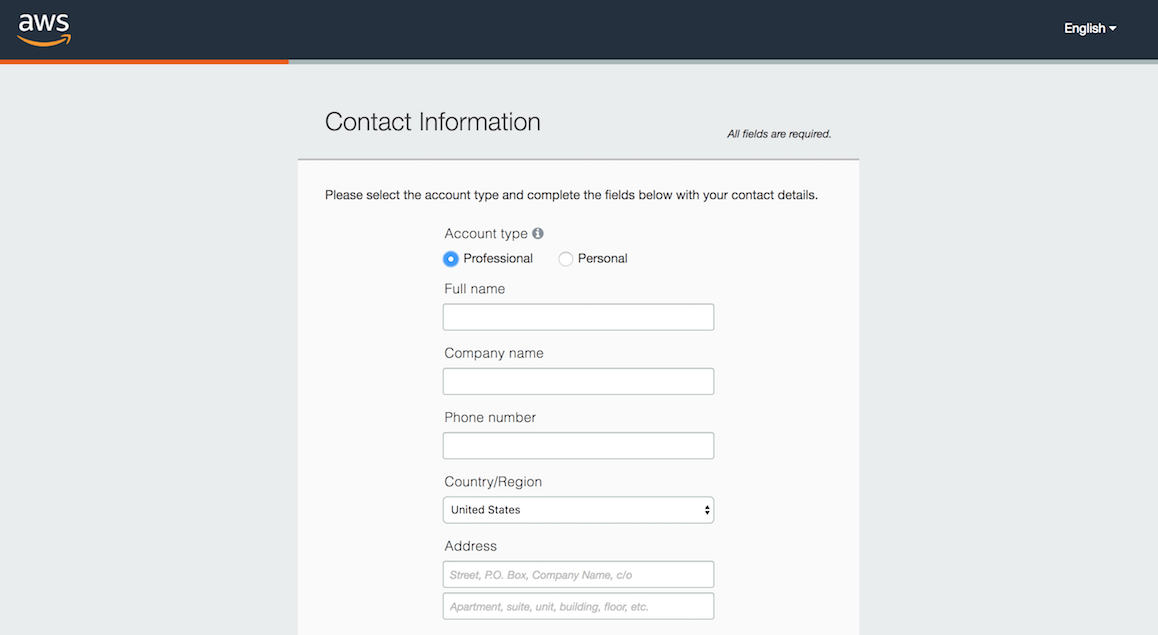Click the "Phone number" label
Image resolution: width=1158 pixels, height=635 pixels.
click(489, 417)
